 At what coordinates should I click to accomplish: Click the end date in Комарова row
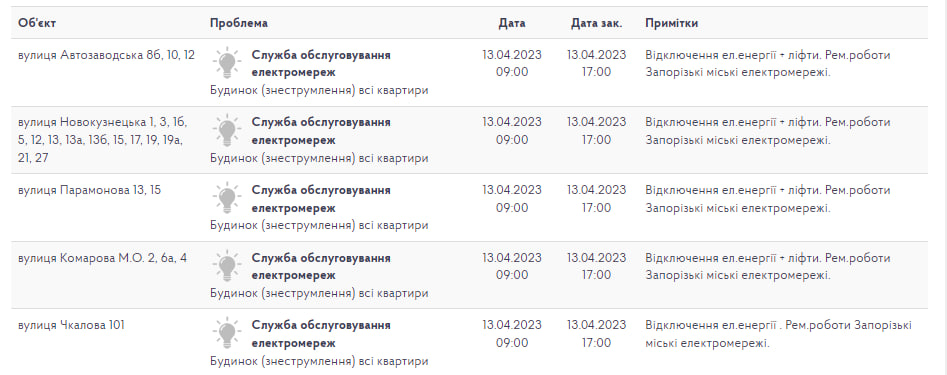tap(596, 266)
